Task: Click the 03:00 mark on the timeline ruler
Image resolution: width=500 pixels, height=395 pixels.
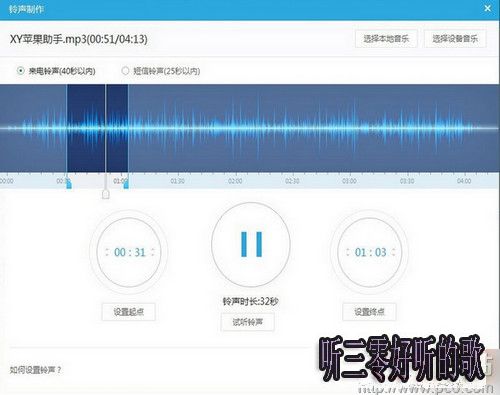Action: click(349, 181)
